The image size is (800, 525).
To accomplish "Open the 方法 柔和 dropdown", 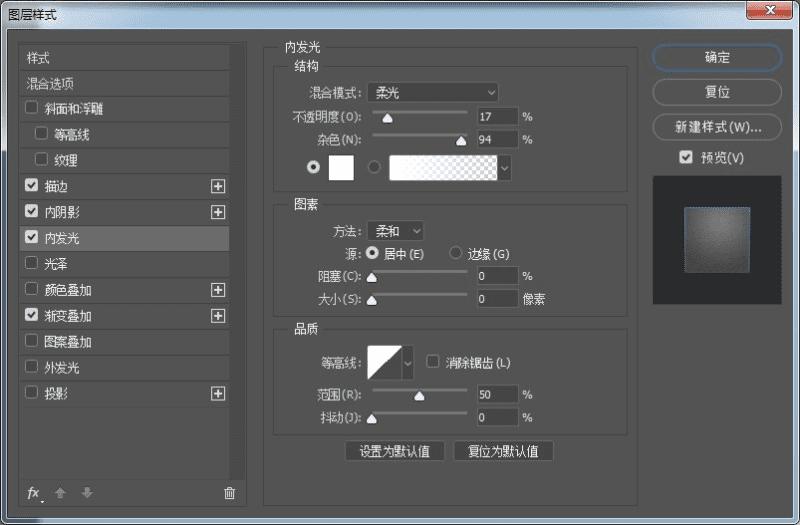I will click(x=395, y=231).
